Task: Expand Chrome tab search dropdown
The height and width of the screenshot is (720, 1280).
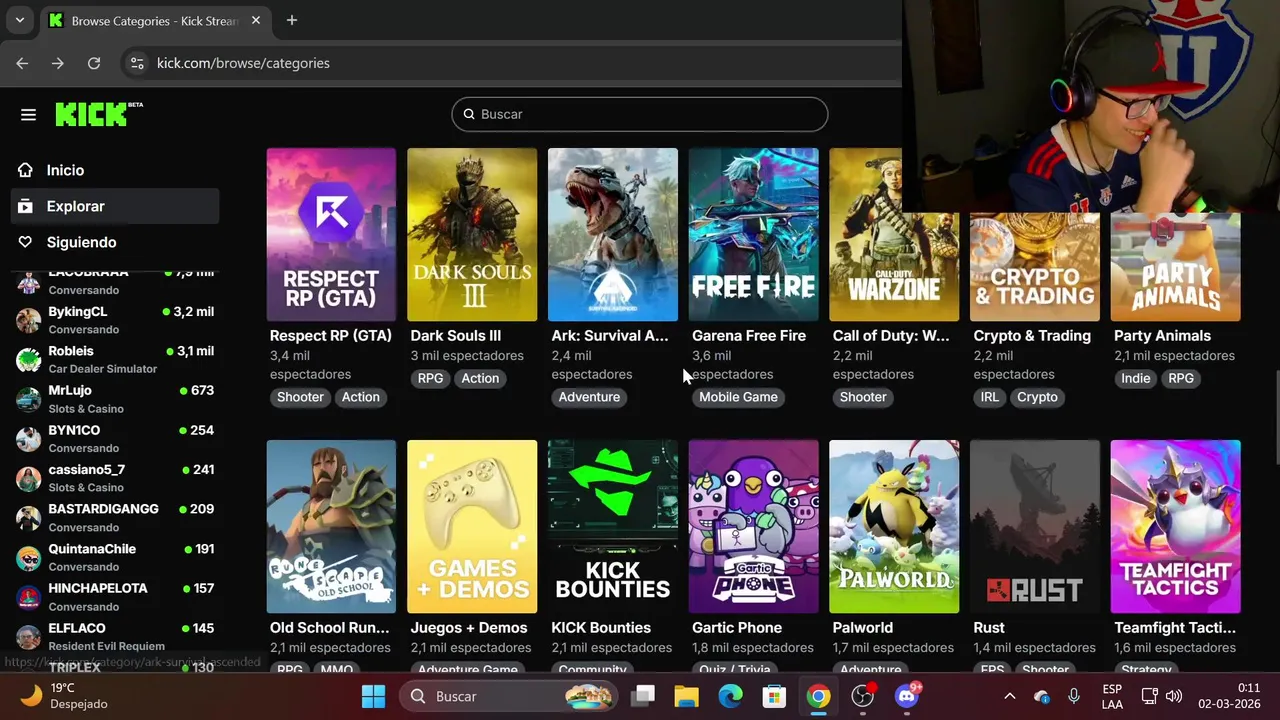Action: [x=19, y=20]
